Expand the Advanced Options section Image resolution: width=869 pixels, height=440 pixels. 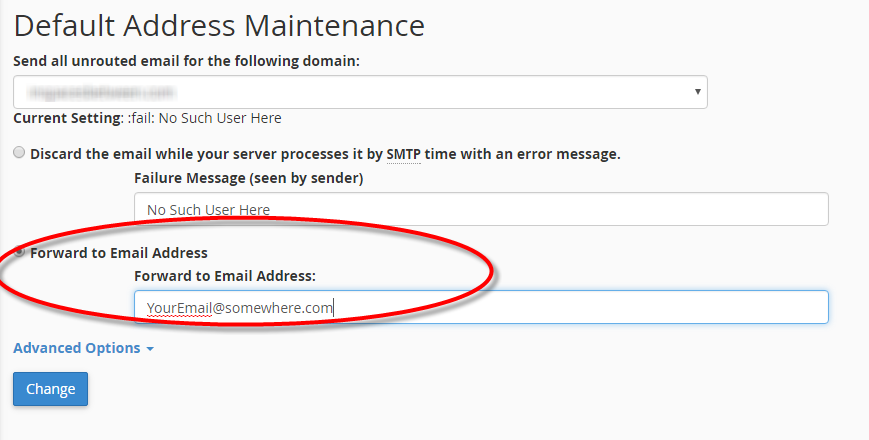[x=76, y=348]
